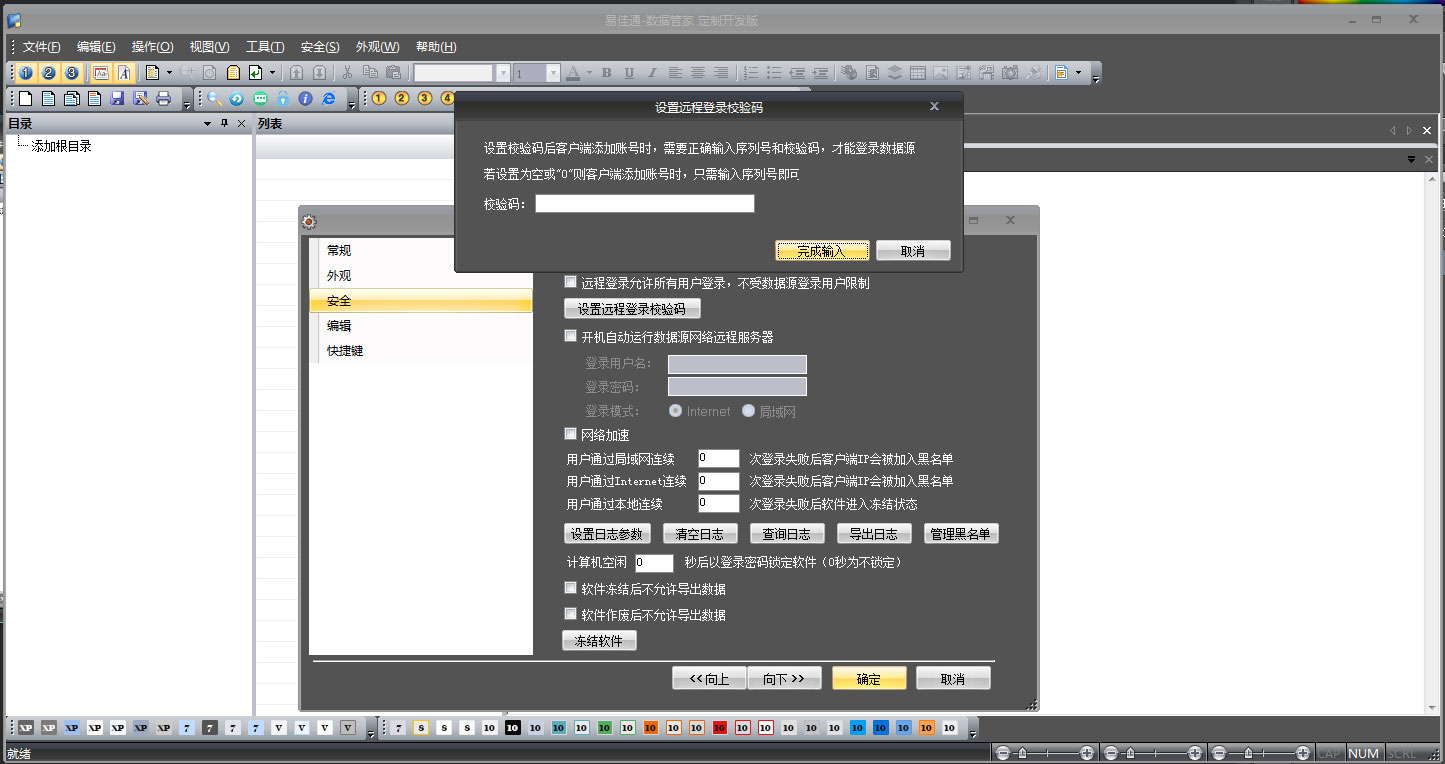
Task: Click the blue refresh sync icon
Action: pos(237,99)
